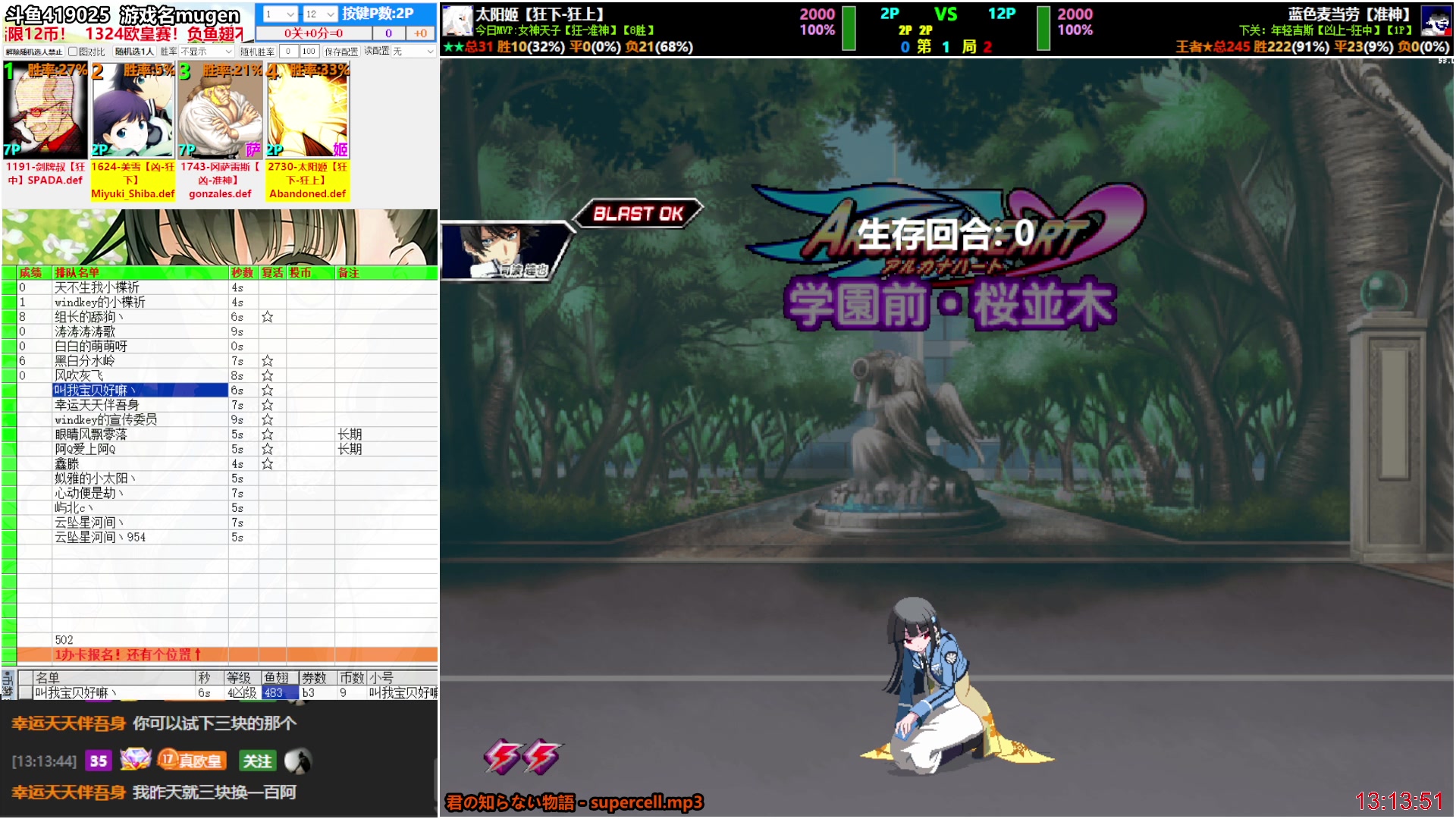The width and height of the screenshot is (1456, 819).
Task: Click the purple level 35 badge in chat
Action: coord(99,761)
